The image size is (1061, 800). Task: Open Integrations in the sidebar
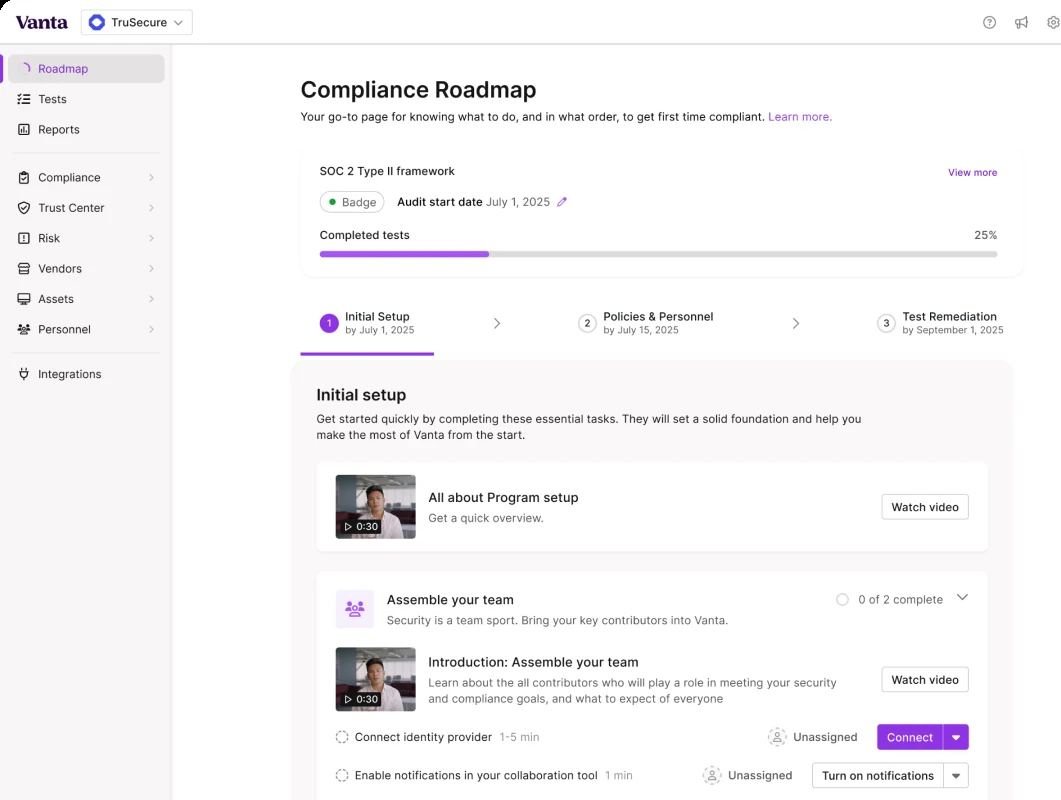tap(87, 374)
